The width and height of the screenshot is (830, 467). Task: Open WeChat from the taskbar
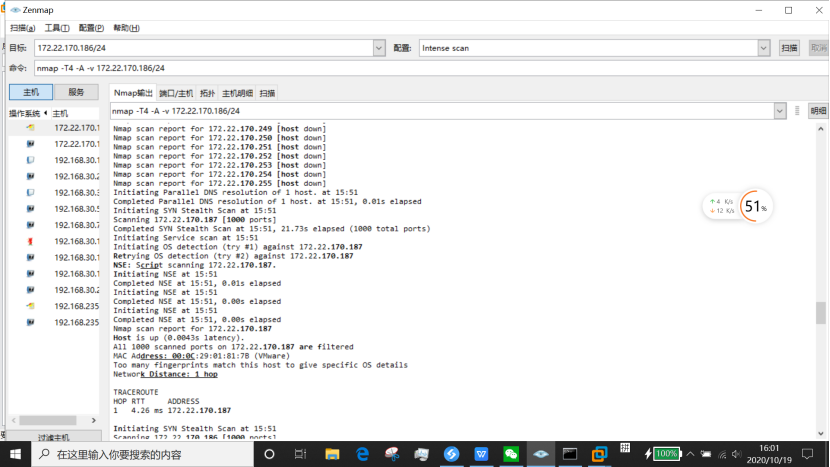pos(511,454)
